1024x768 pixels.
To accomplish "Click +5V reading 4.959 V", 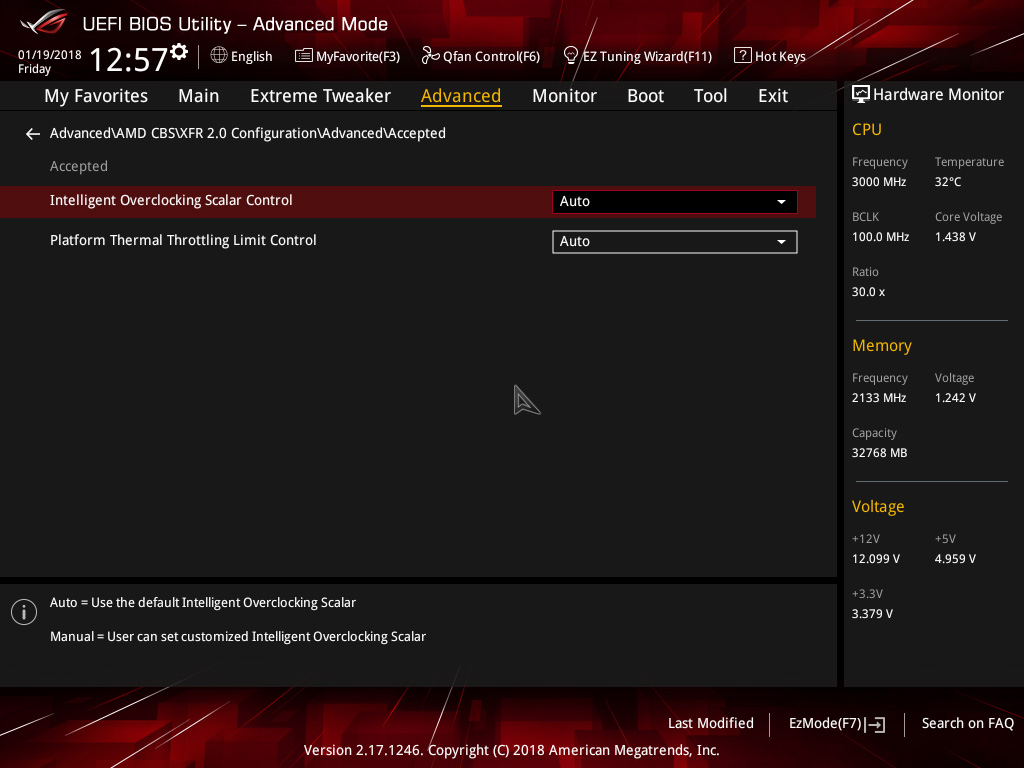I will 955,559.
